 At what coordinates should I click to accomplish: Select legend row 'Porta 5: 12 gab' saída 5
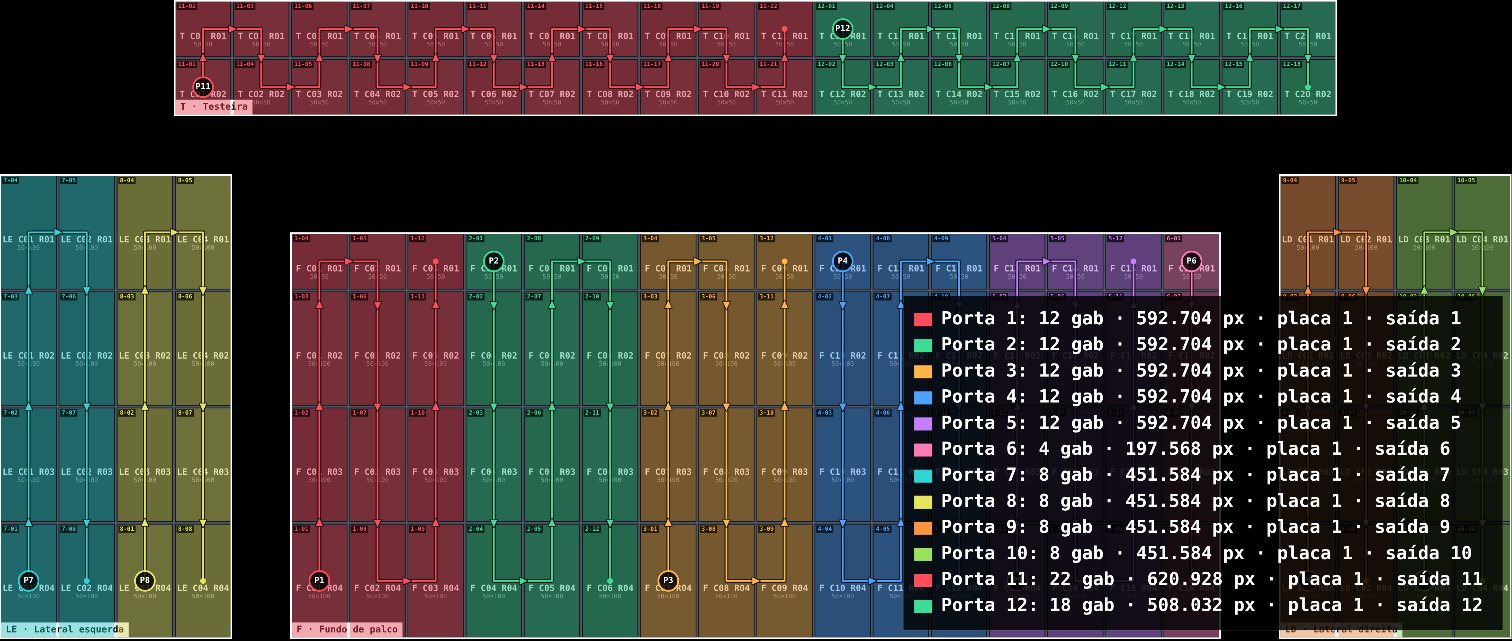(x=1188, y=423)
